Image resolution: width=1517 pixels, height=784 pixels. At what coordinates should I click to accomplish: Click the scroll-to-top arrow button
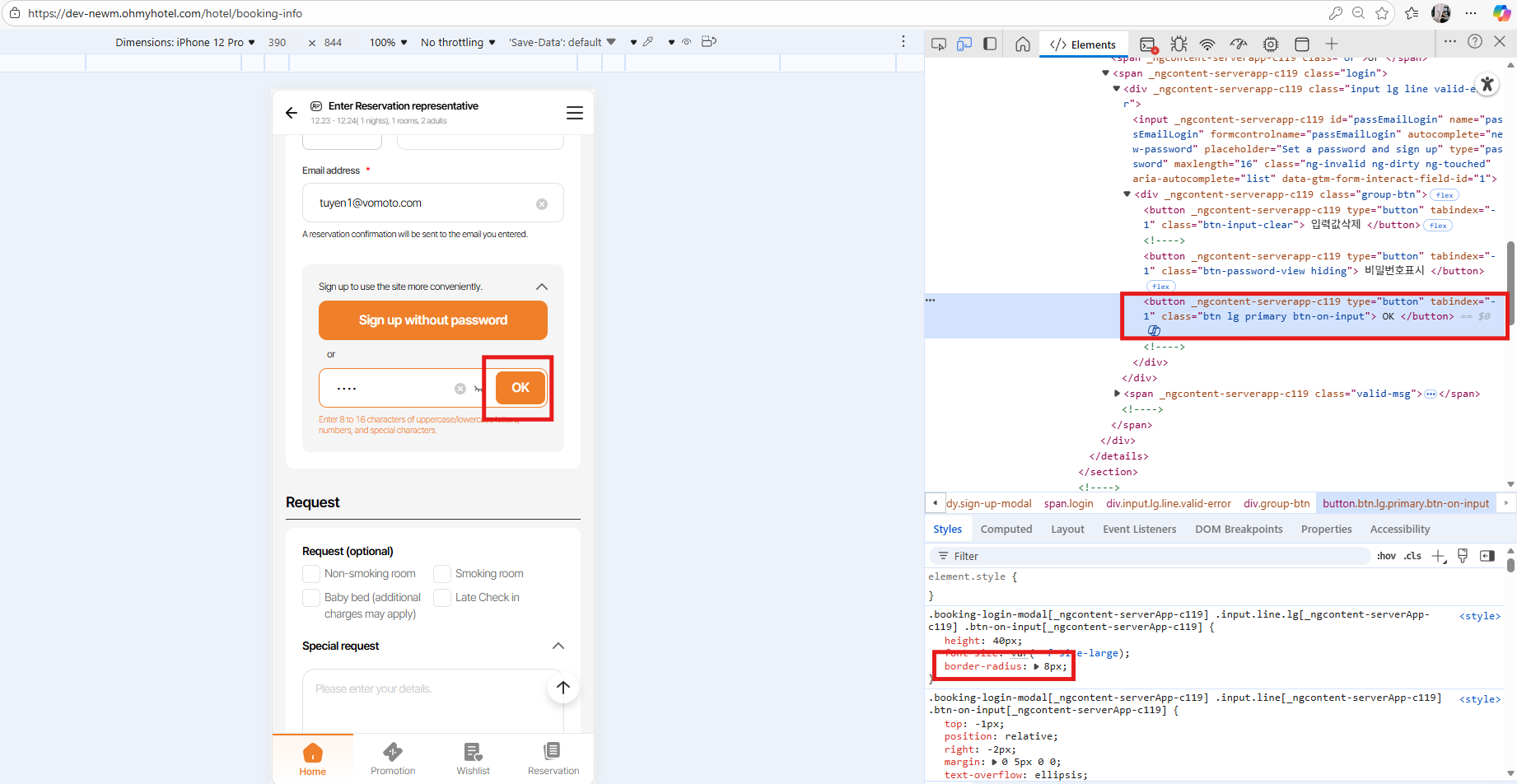[x=563, y=688]
